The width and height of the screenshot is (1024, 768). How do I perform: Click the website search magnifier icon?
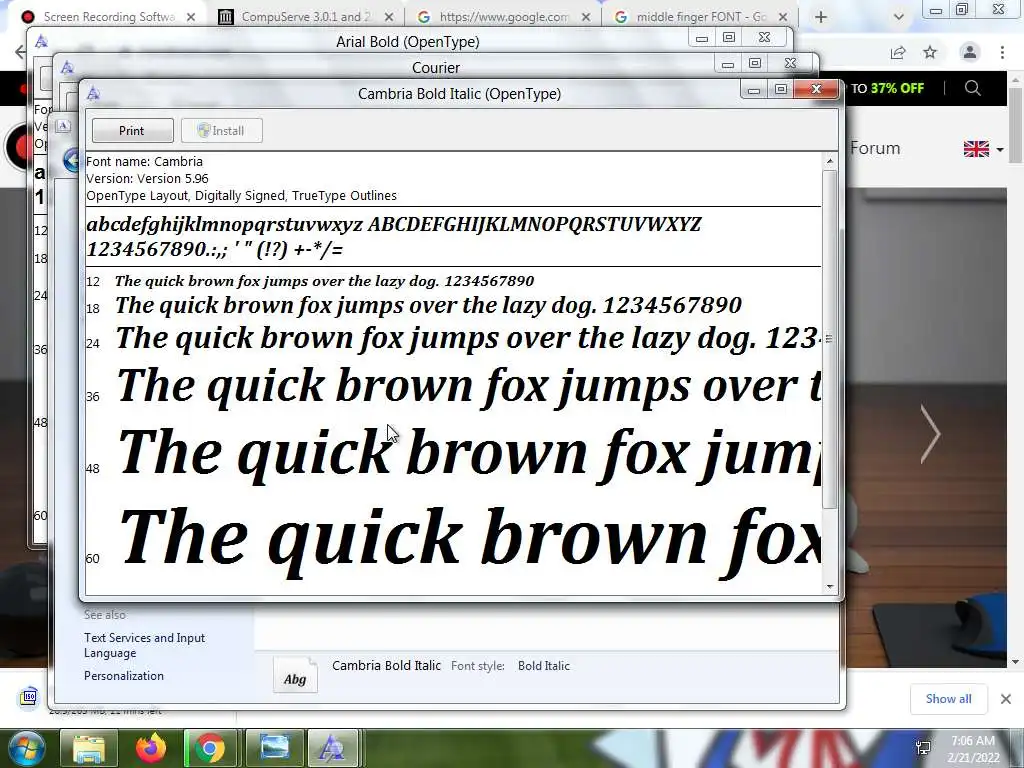coord(972,88)
